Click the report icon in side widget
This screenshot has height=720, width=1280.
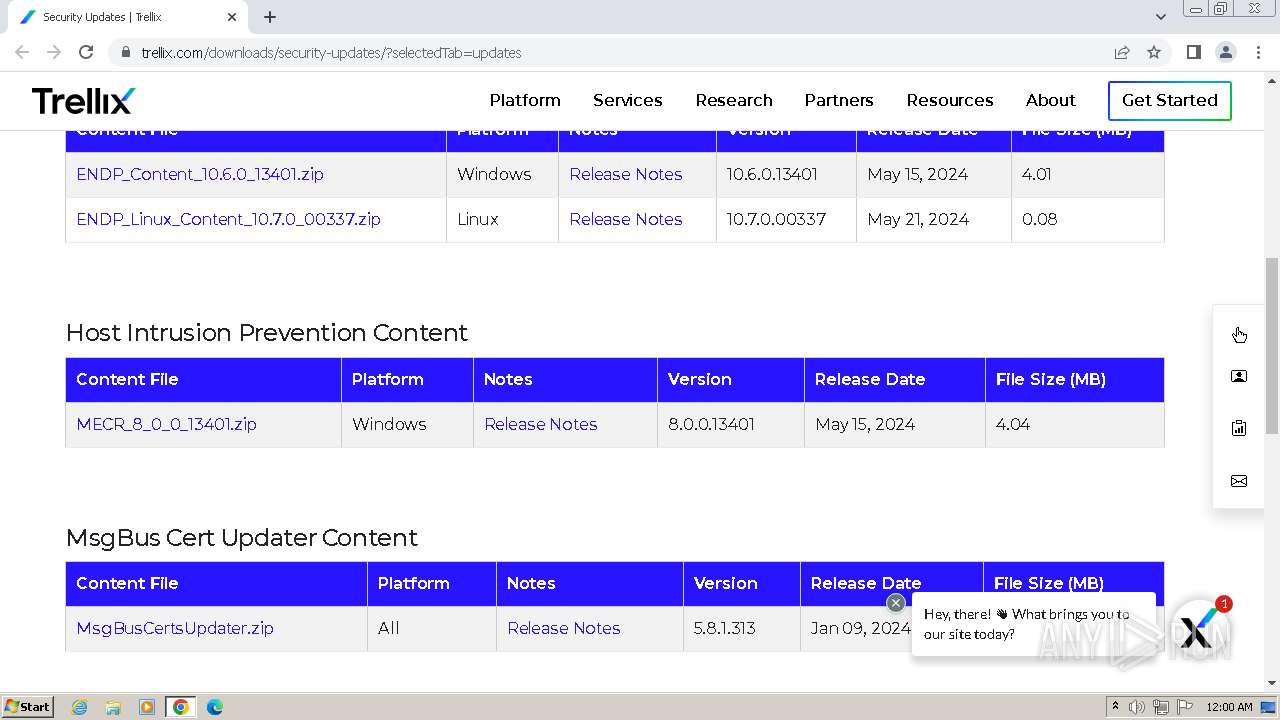pos(1239,428)
